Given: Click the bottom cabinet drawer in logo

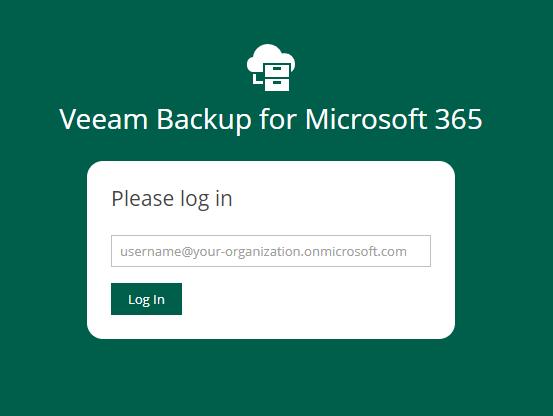Looking at the screenshot, I should coord(277,85).
